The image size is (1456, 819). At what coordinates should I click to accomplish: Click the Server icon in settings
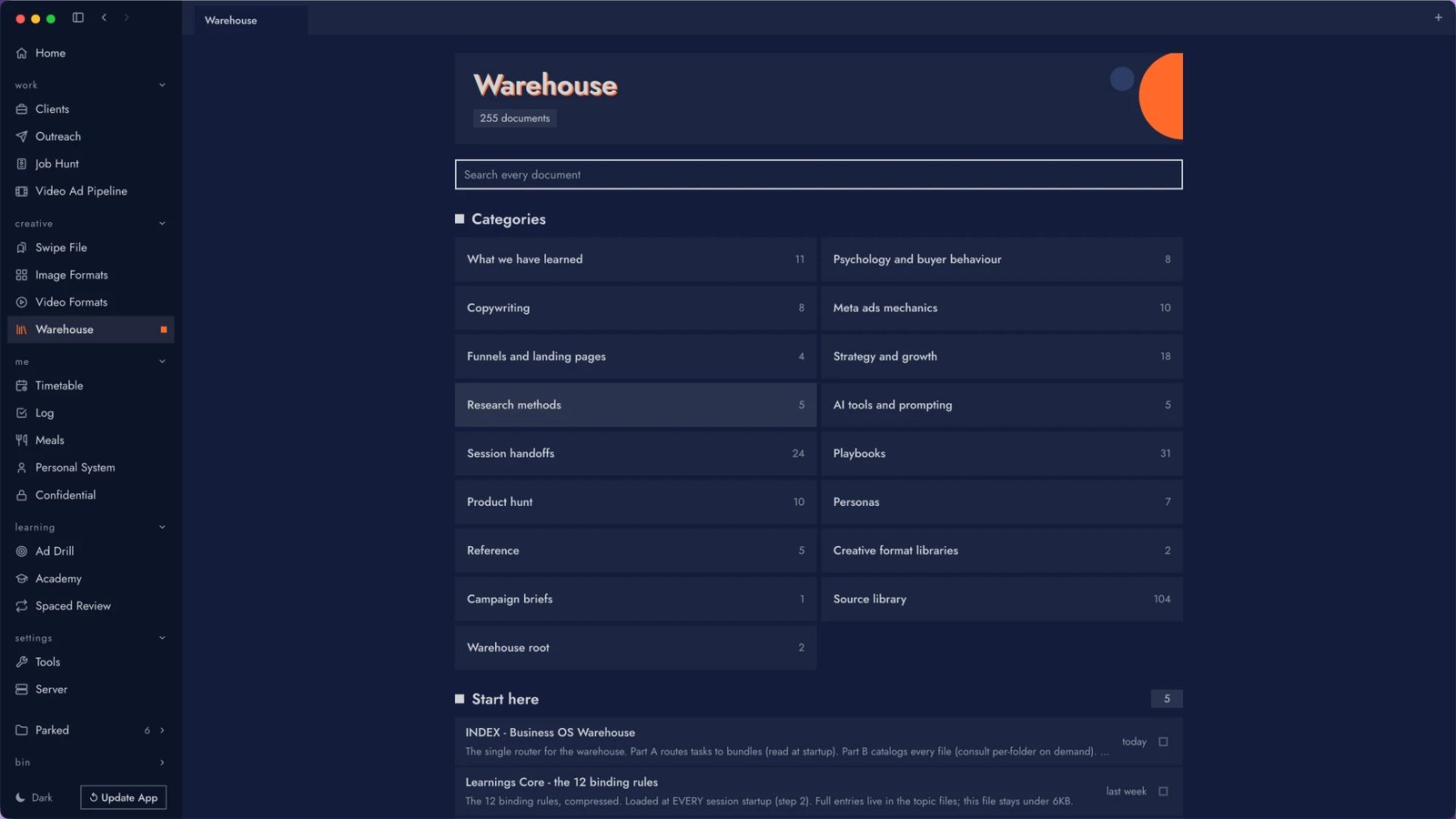tap(22, 690)
